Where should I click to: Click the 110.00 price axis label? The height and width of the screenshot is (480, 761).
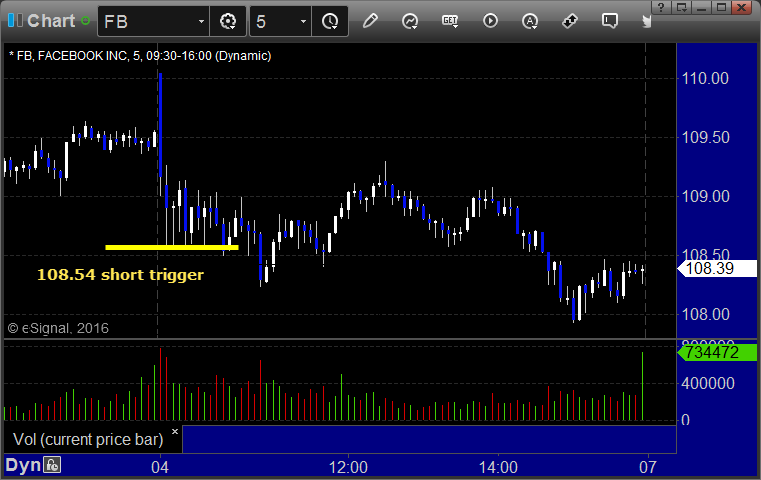[x=705, y=78]
